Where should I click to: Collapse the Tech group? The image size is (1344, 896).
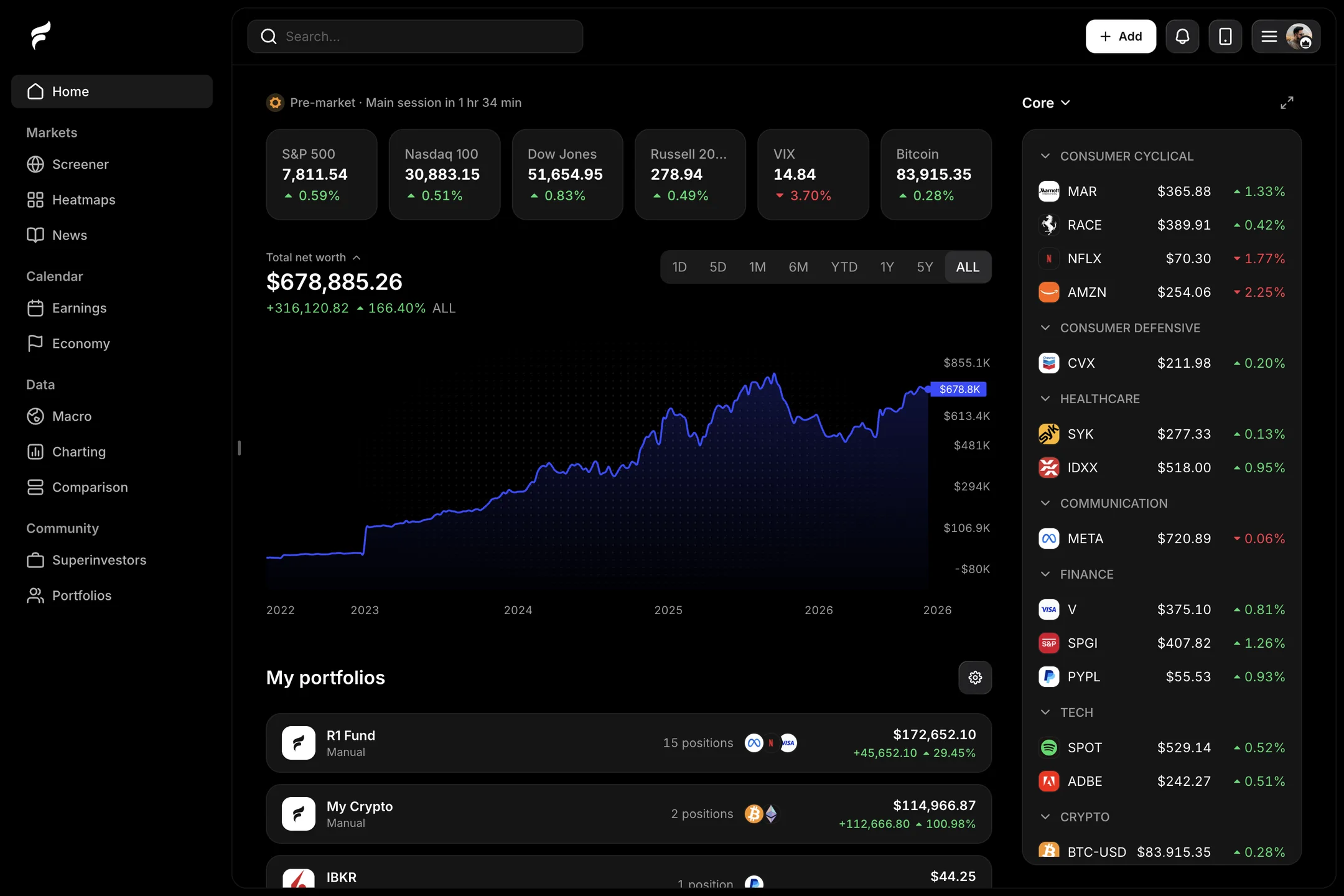(x=1045, y=712)
